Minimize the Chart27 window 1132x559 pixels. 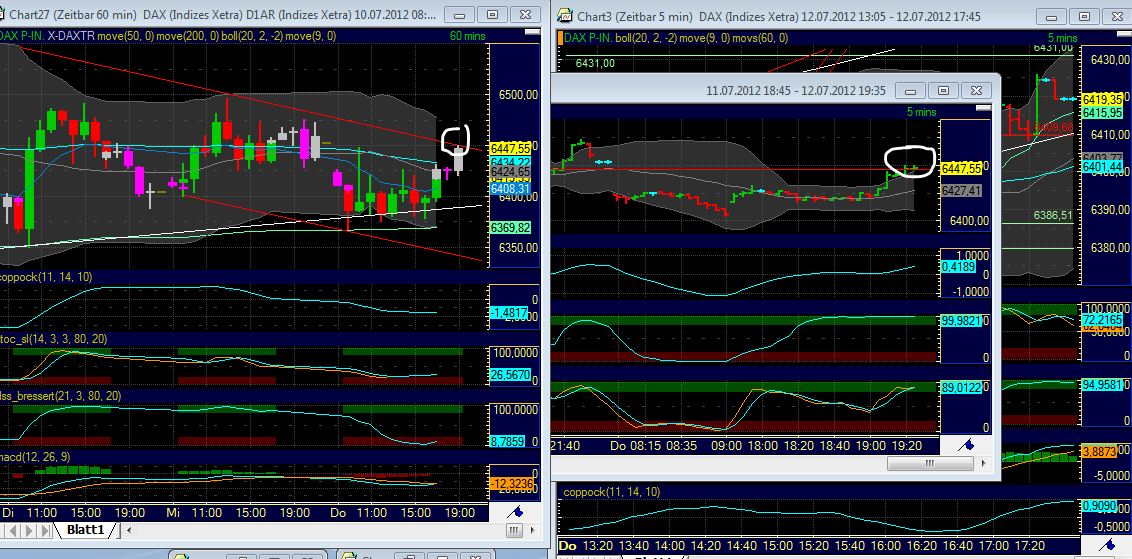pyautogui.click(x=460, y=14)
